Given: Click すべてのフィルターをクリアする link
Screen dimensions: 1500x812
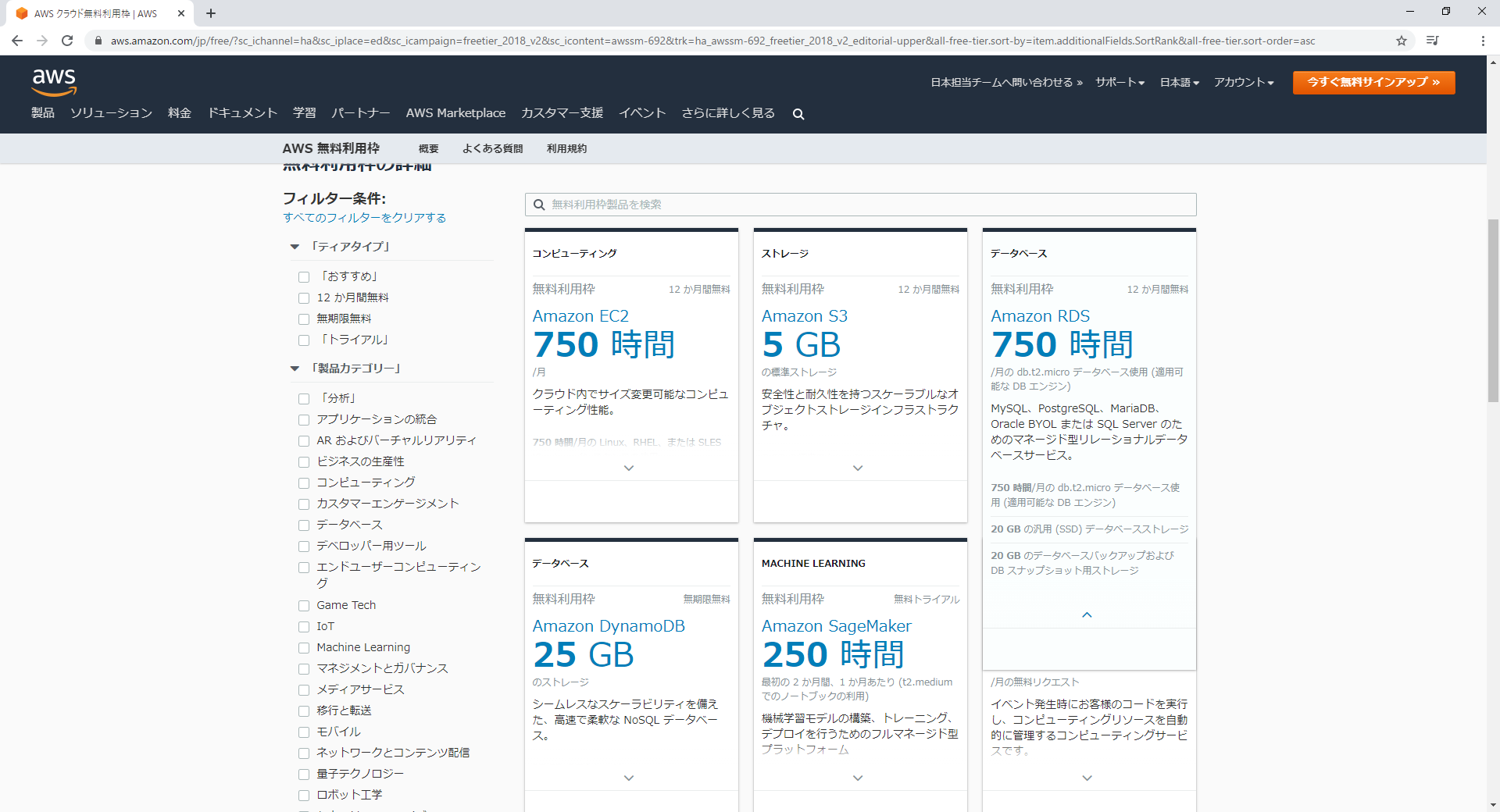Looking at the screenshot, I should click(x=364, y=218).
